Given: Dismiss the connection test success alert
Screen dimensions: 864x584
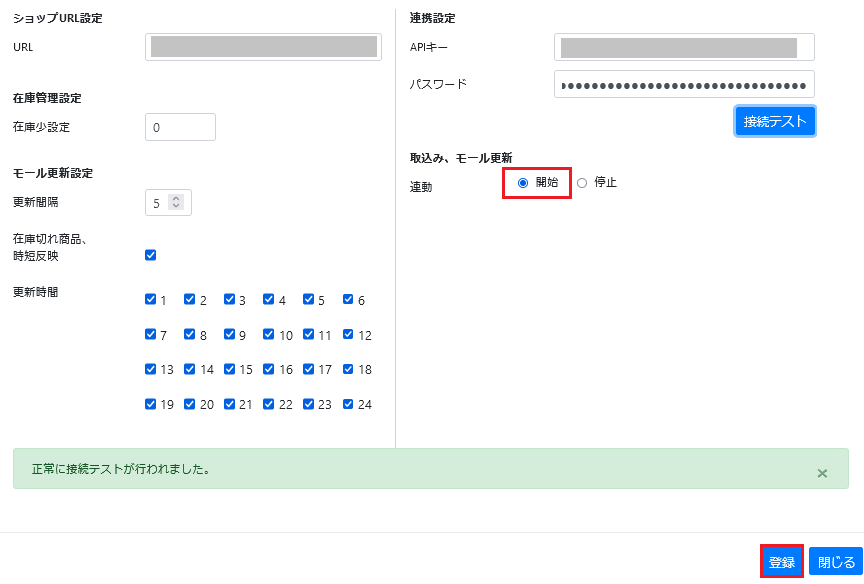Looking at the screenshot, I should (x=822, y=473).
